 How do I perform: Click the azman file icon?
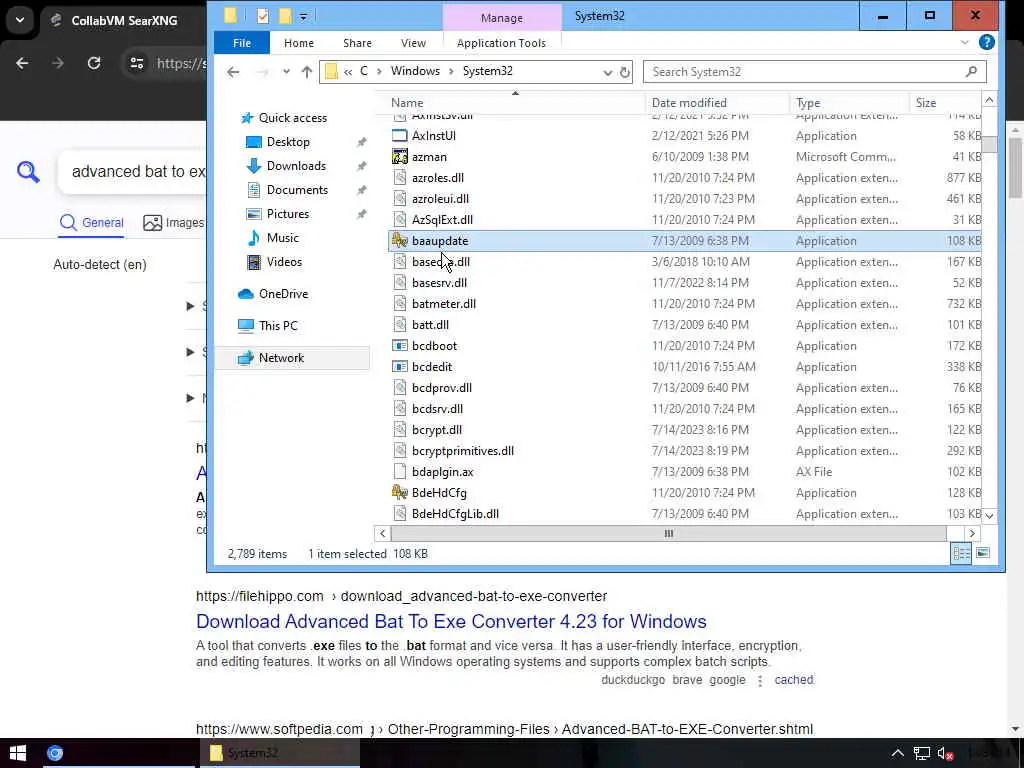coord(400,157)
